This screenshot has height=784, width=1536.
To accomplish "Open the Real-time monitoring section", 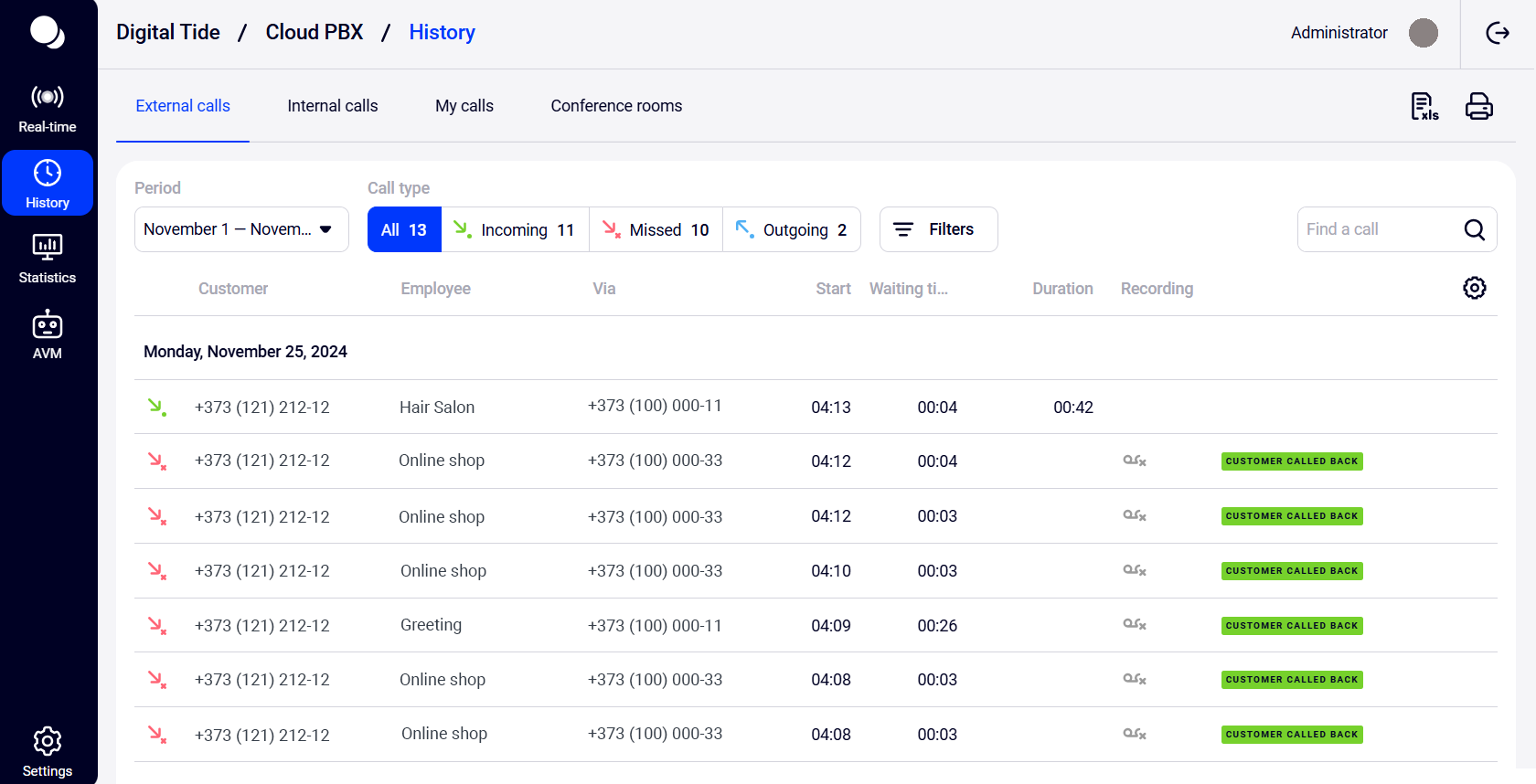I will coord(48,109).
